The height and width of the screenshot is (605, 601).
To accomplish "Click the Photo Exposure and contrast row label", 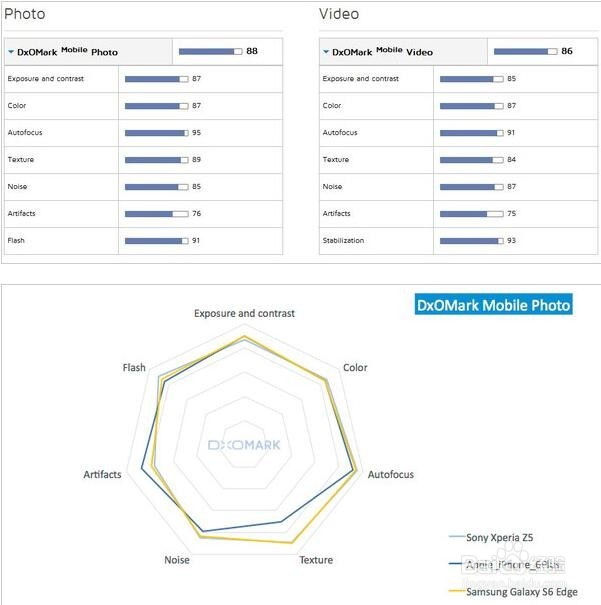I will [x=46, y=78].
